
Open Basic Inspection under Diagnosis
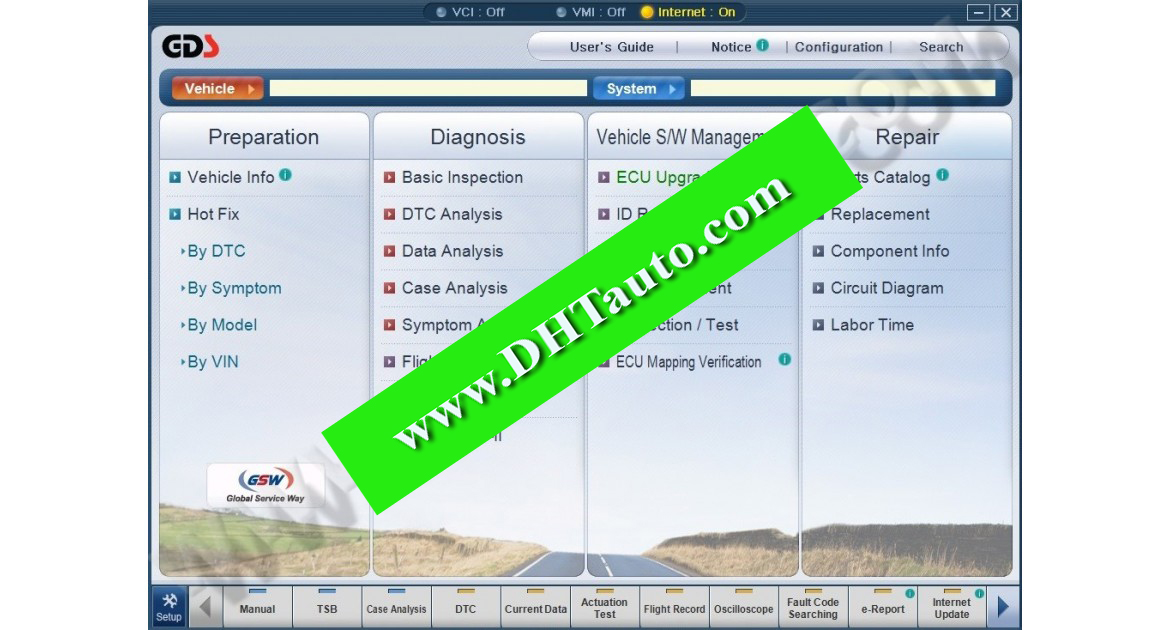tap(451, 177)
